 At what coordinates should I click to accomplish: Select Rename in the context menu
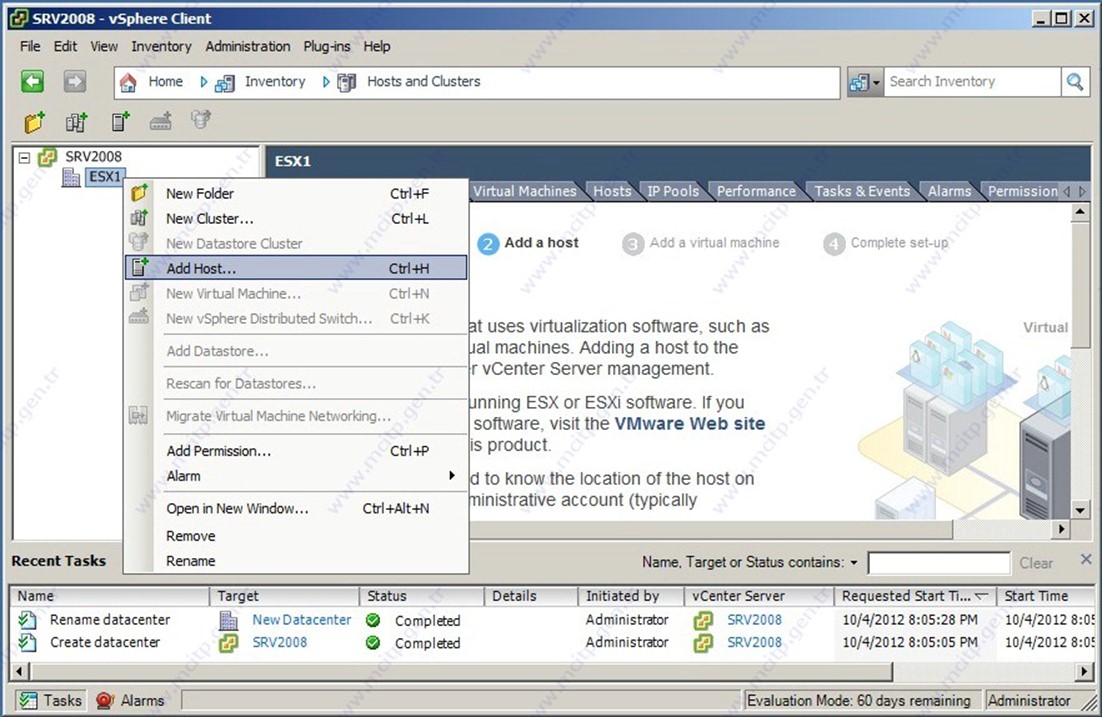click(296, 561)
